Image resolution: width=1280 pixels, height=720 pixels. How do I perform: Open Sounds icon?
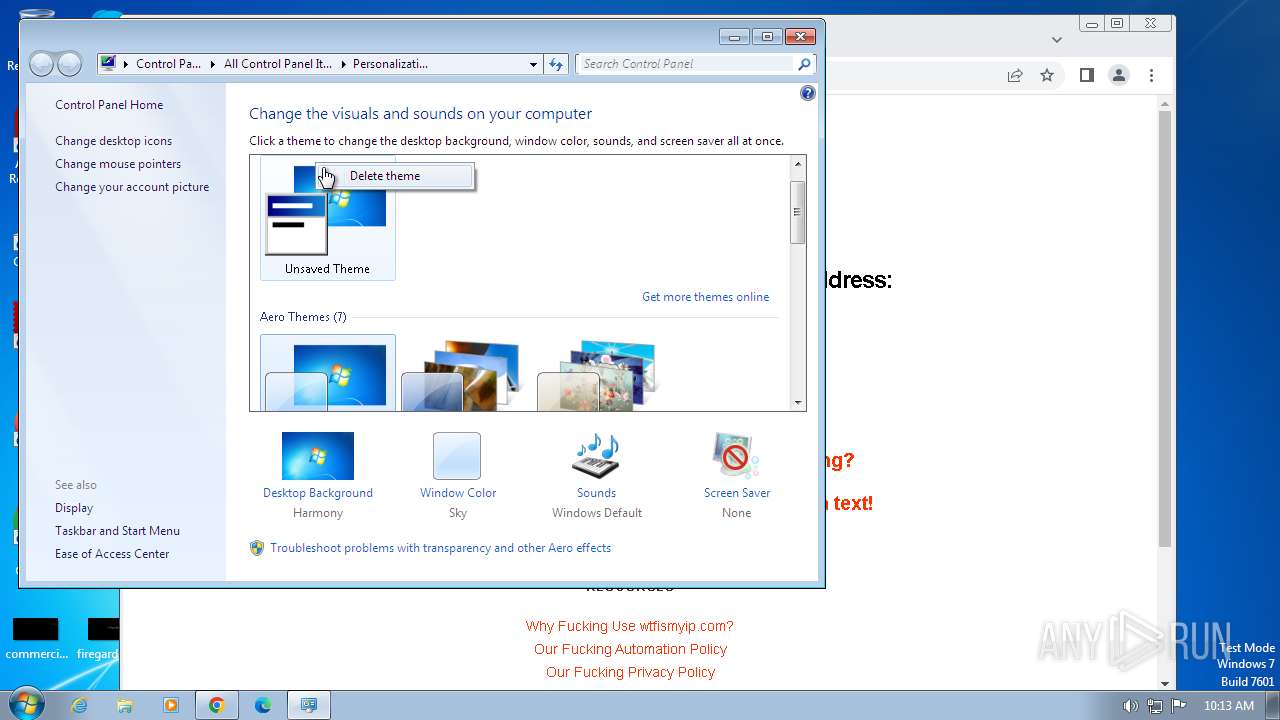pyautogui.click(x=596, y=456)
